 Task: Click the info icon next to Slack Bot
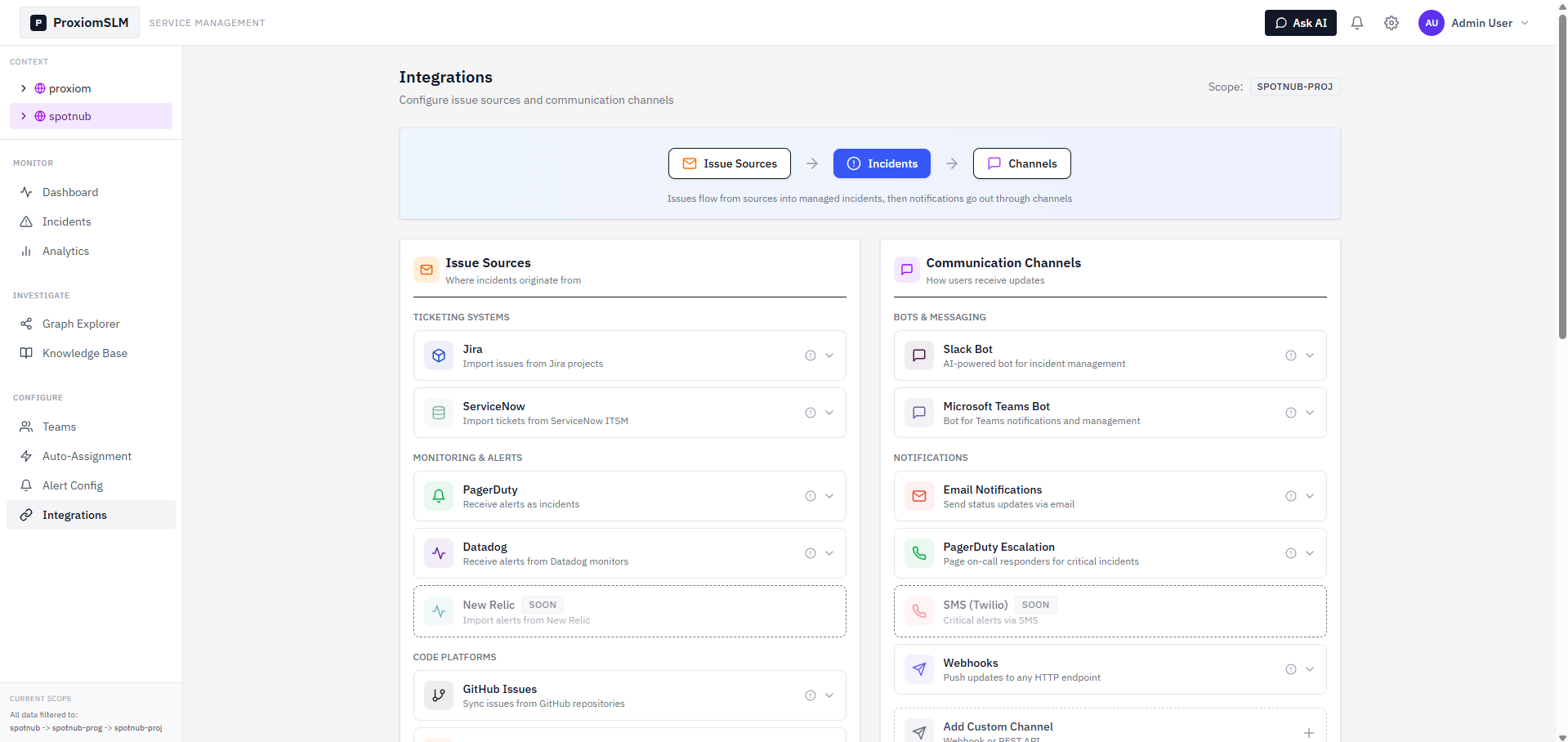[x=1290, y=355]
